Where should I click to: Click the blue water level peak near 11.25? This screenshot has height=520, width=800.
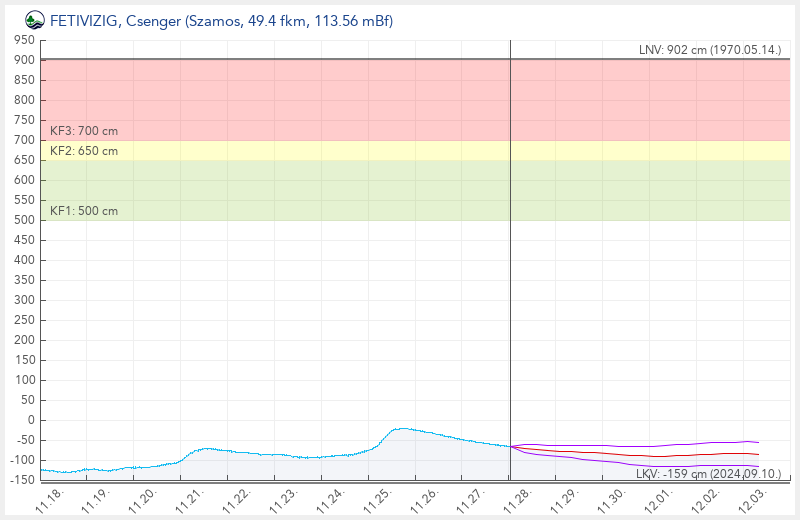pyautogui.click(x=402, y=428)
